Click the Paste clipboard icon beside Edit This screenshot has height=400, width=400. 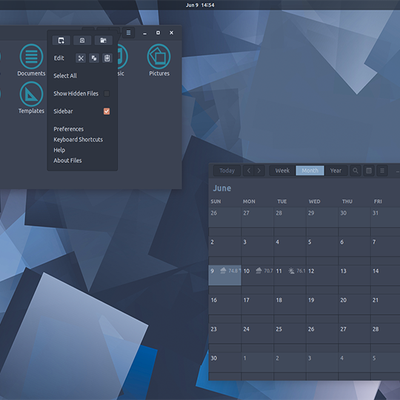click(107, 58)
